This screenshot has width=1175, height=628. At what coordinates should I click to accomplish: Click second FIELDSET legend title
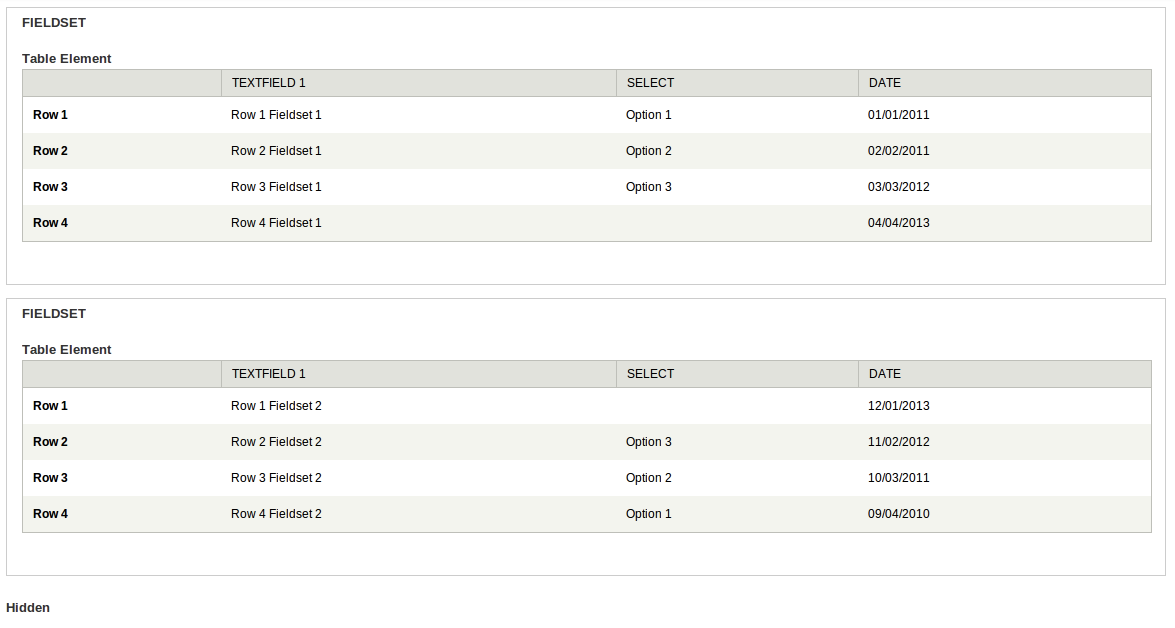54,314
